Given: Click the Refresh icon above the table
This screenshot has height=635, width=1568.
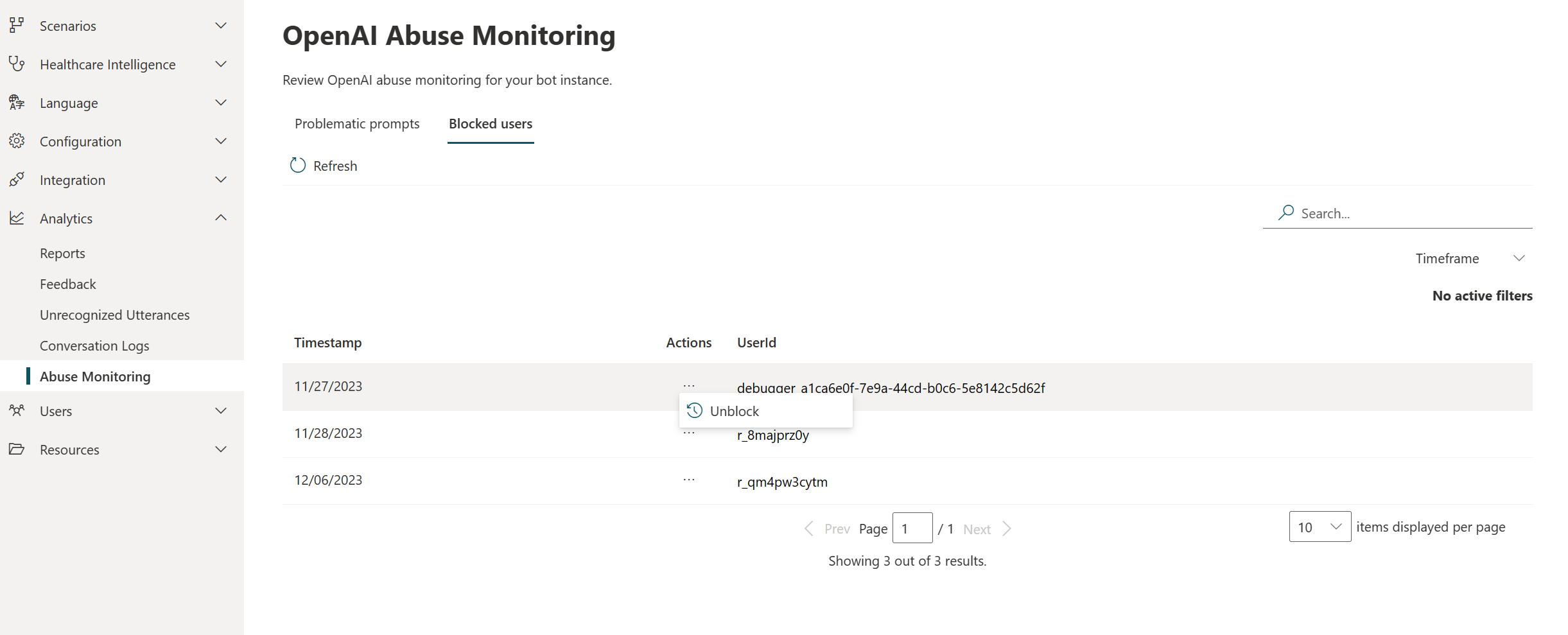Looking at the screenshot, I should [x=297, y=165].
